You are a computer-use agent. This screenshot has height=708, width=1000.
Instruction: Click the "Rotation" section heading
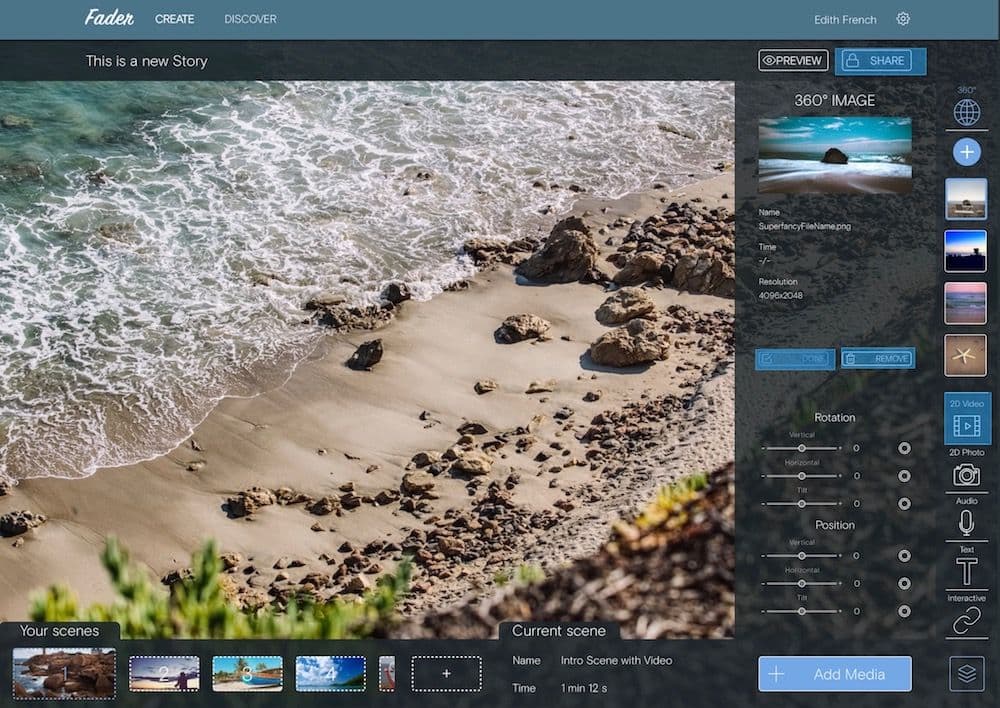835,417
